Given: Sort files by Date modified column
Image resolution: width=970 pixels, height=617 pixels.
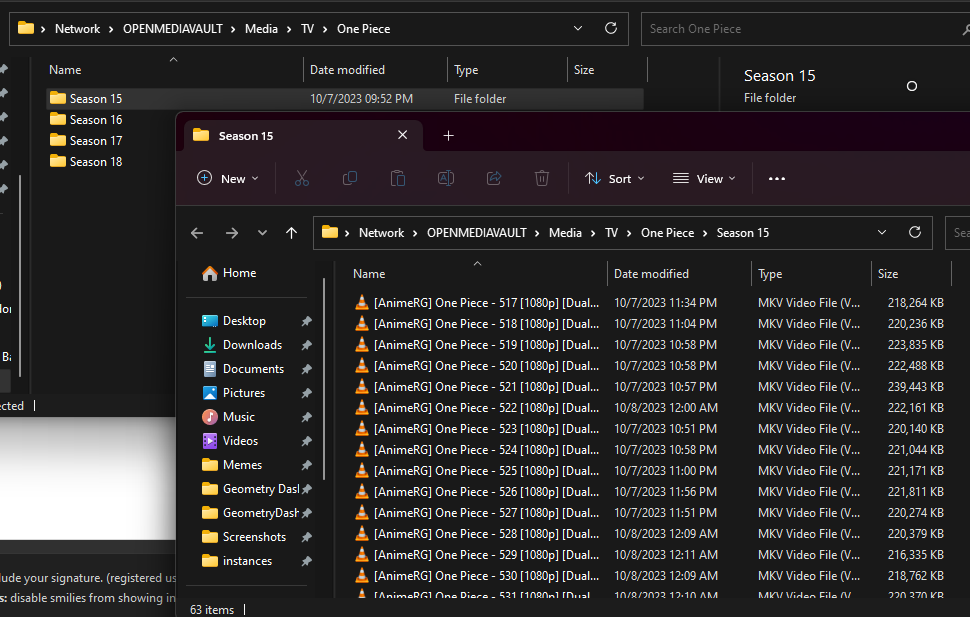Looking at the screenshot, I should pos(651,274).
